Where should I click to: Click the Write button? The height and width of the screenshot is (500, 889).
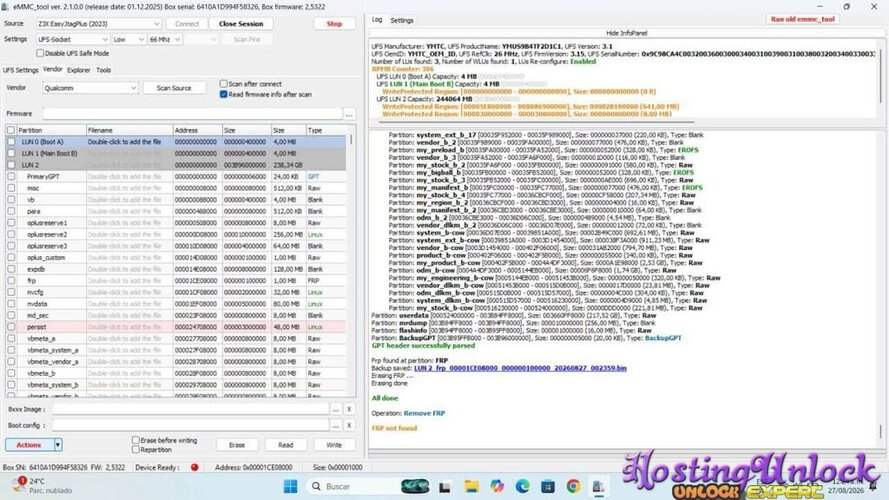[x=335, y=445]
